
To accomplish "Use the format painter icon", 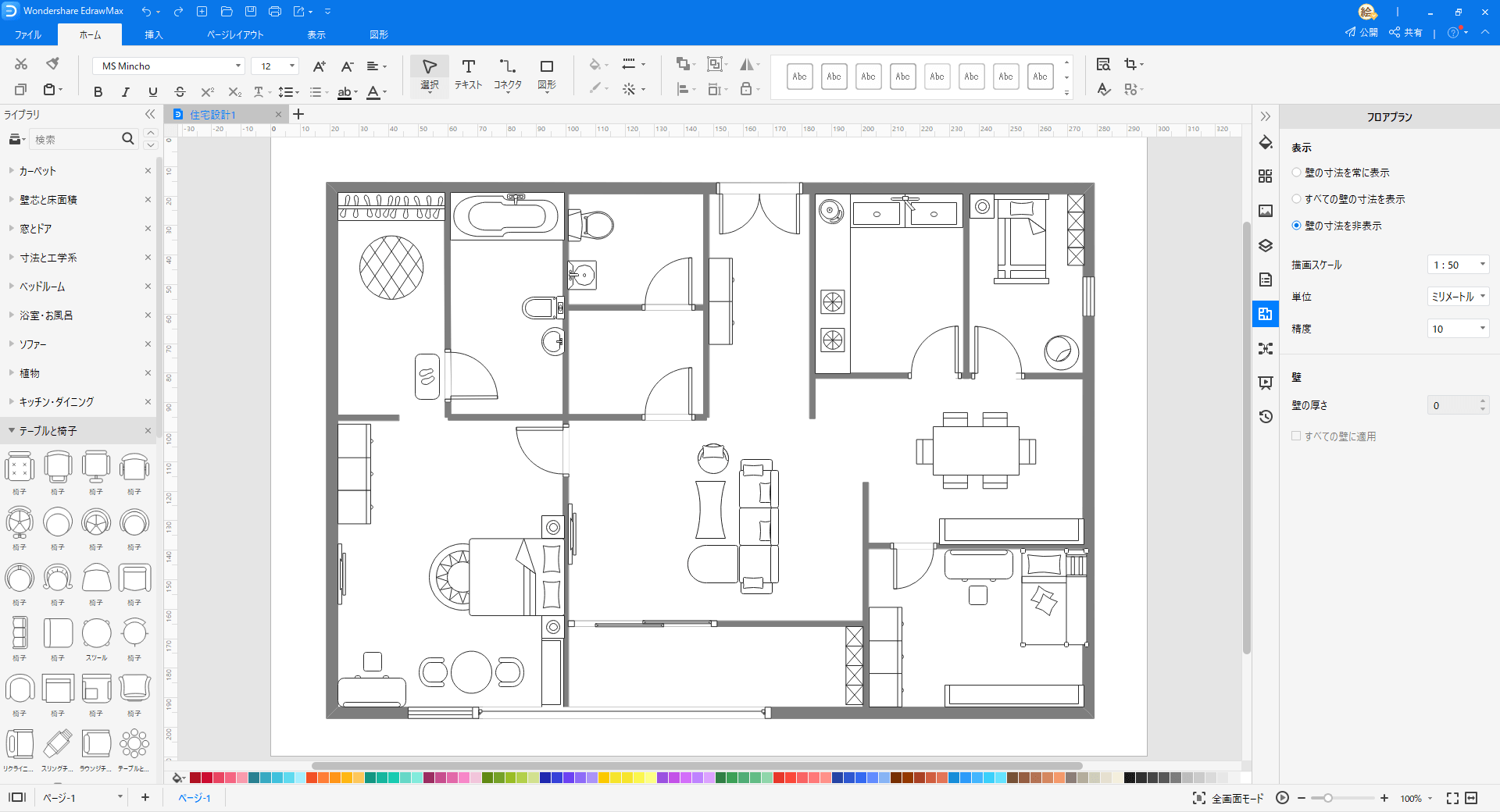I will (x=52, y=64).
